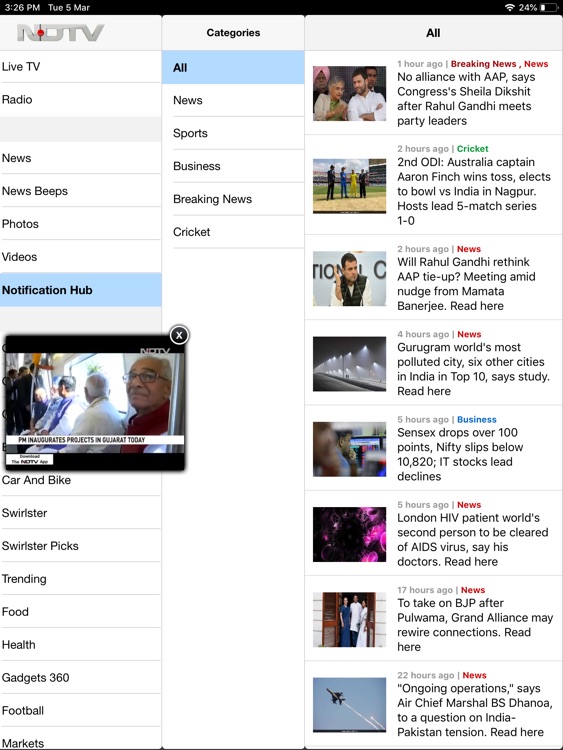Read 'To take on BJP after Pulwama' headline
Screen dimensions: 563x750
click(475, 625)
